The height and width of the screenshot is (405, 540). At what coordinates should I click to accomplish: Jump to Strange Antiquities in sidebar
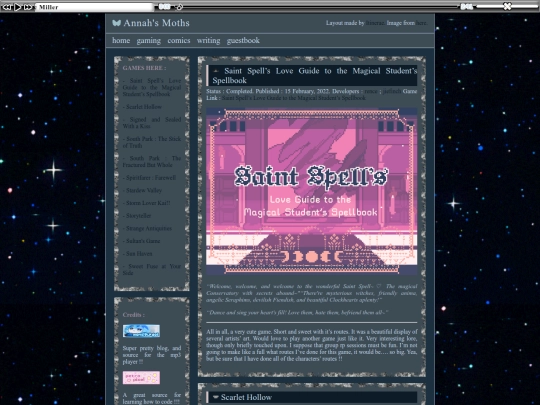pos(147,228)
